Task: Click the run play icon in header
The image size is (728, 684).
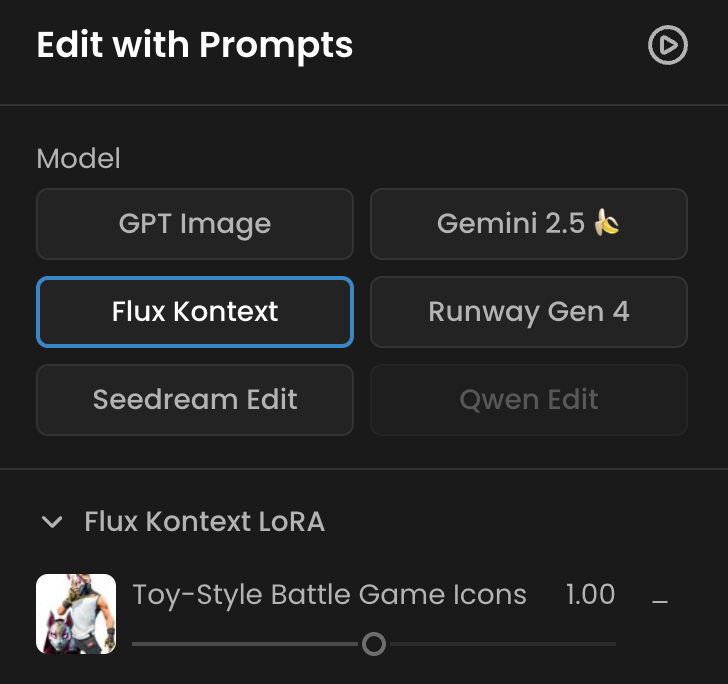Action: click(x=667, y=45)
